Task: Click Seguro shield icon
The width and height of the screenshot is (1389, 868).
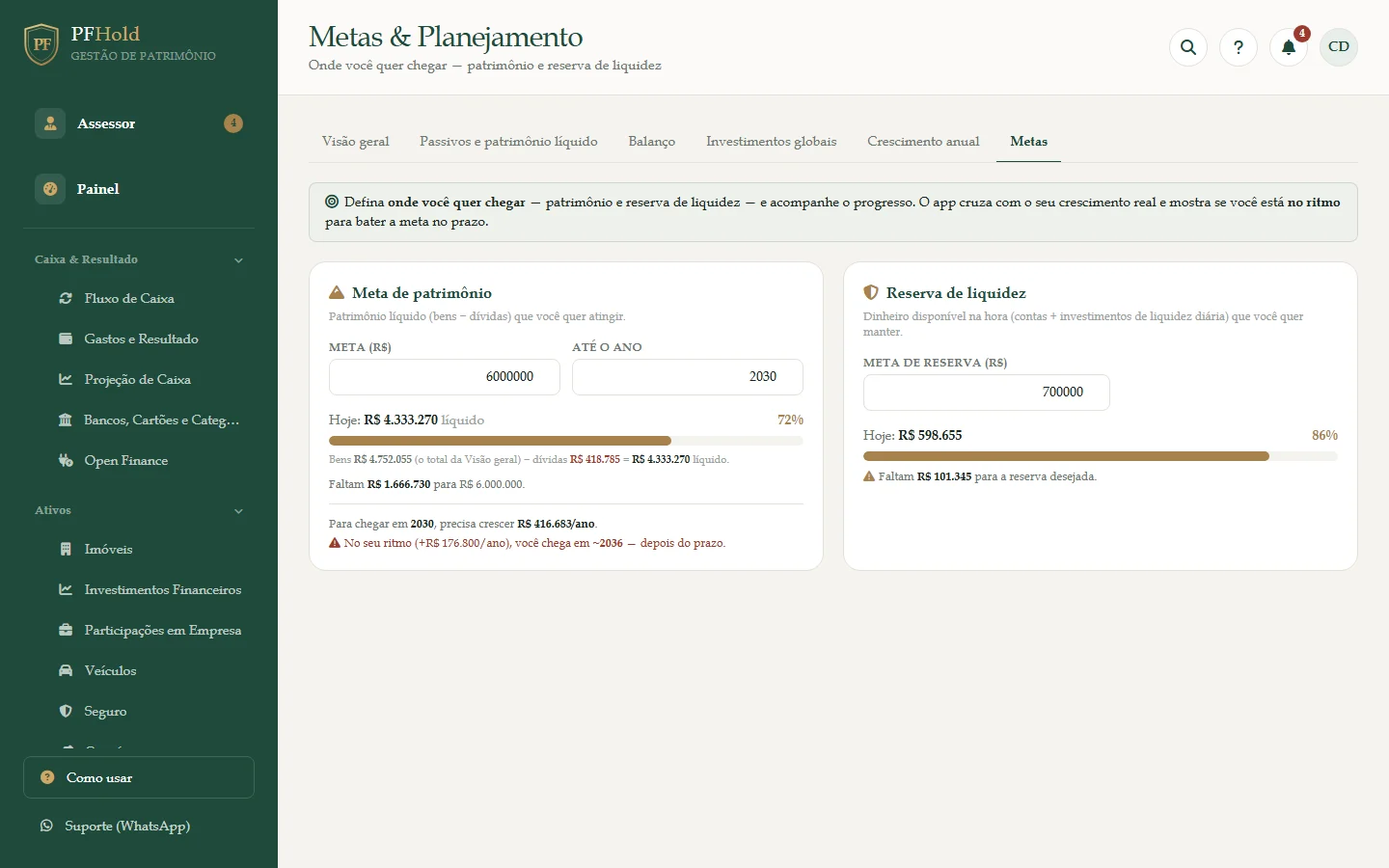Action: pyautogui.click(x=66, y=711)
